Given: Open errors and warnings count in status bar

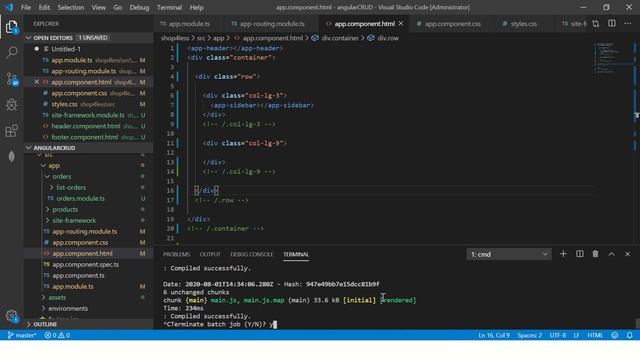Looking at the screenshot, I should (57, 335).
